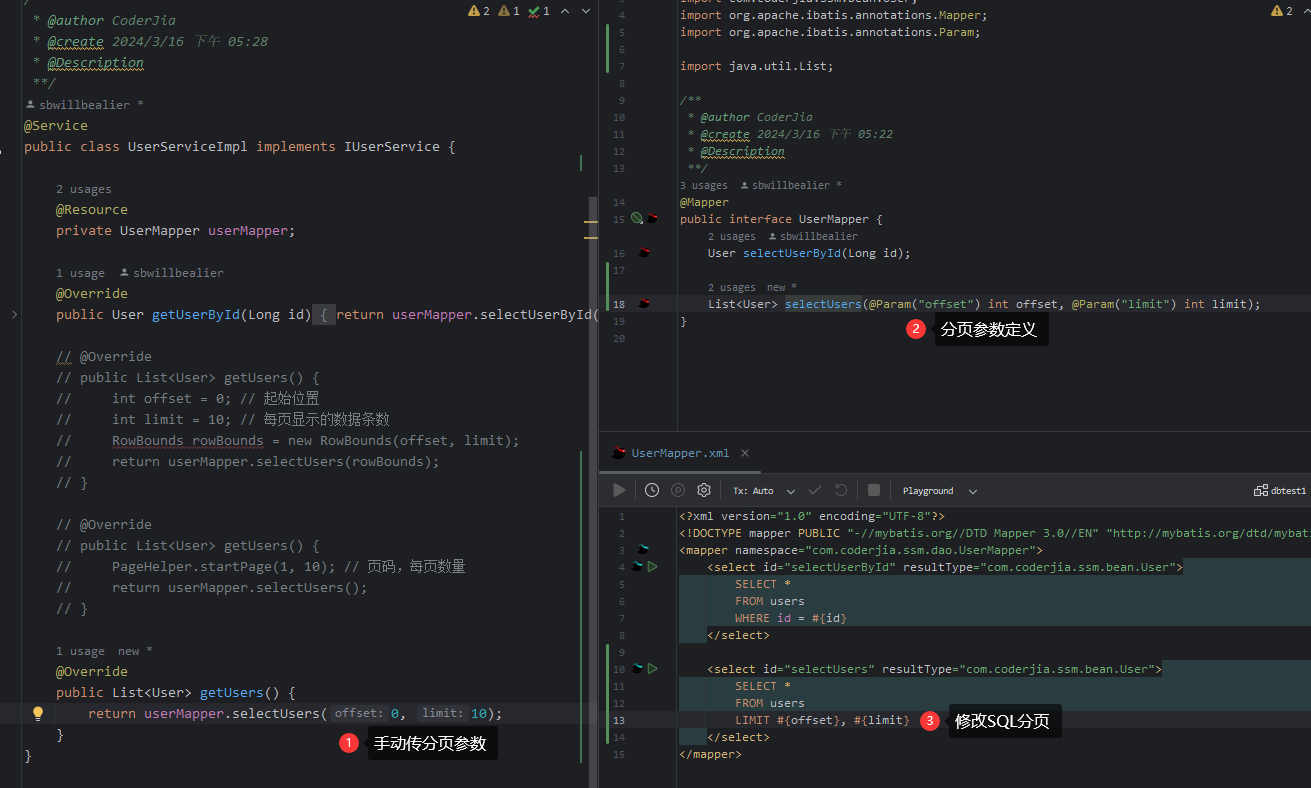
Task: Click the green implementations icon on line 15
Action: click(x=637, y=218)
